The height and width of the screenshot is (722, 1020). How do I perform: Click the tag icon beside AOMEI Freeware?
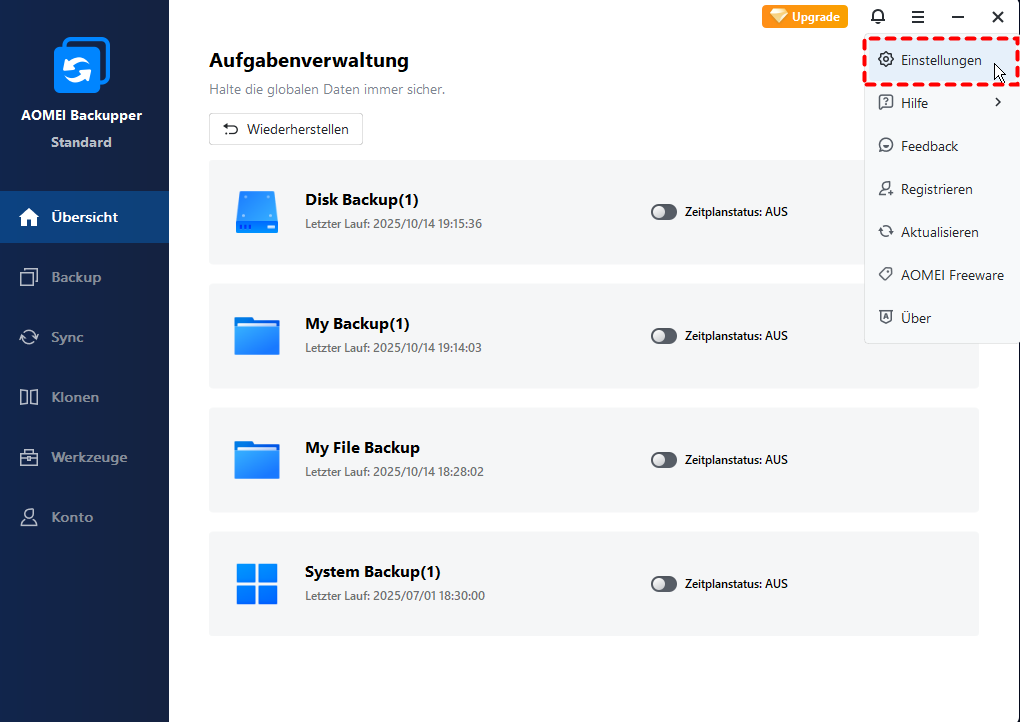885,274
